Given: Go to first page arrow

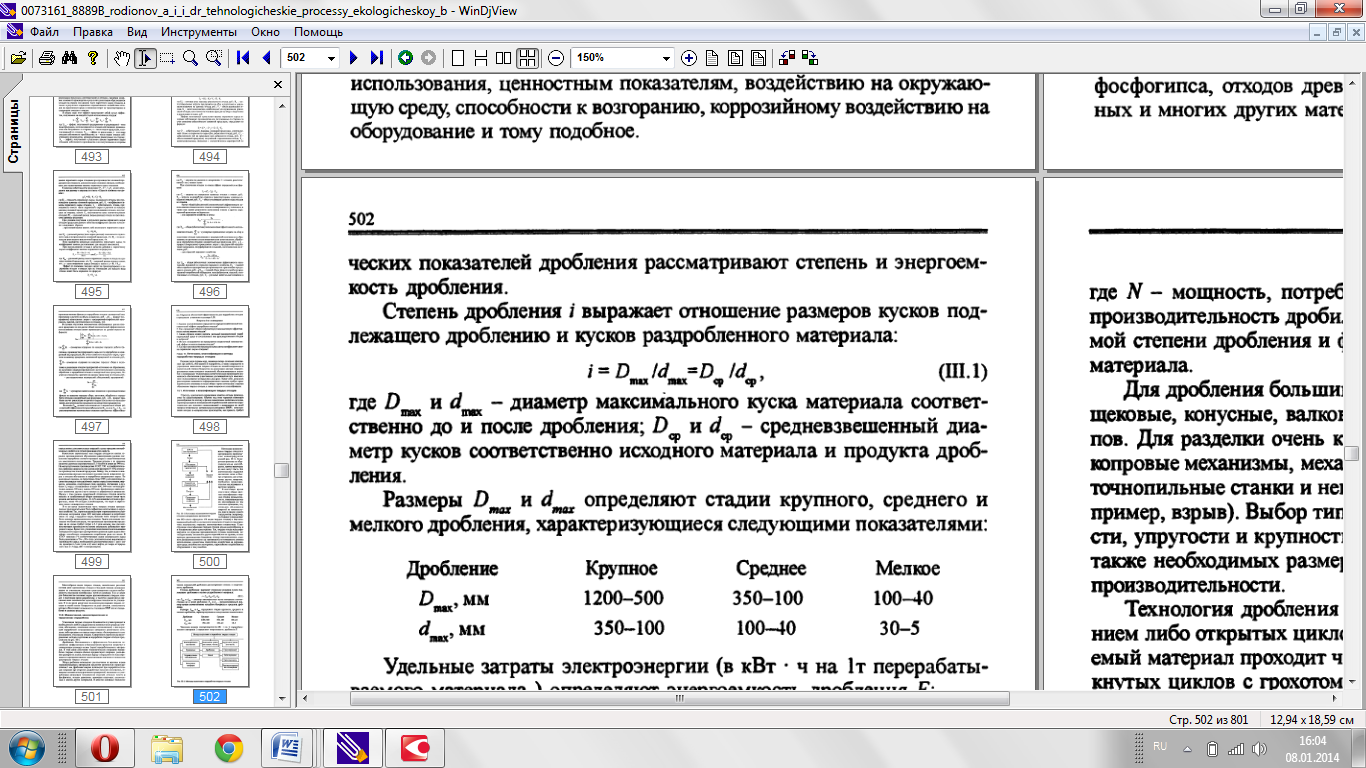Looking at the screenshot, I should [x=243, y=58].
